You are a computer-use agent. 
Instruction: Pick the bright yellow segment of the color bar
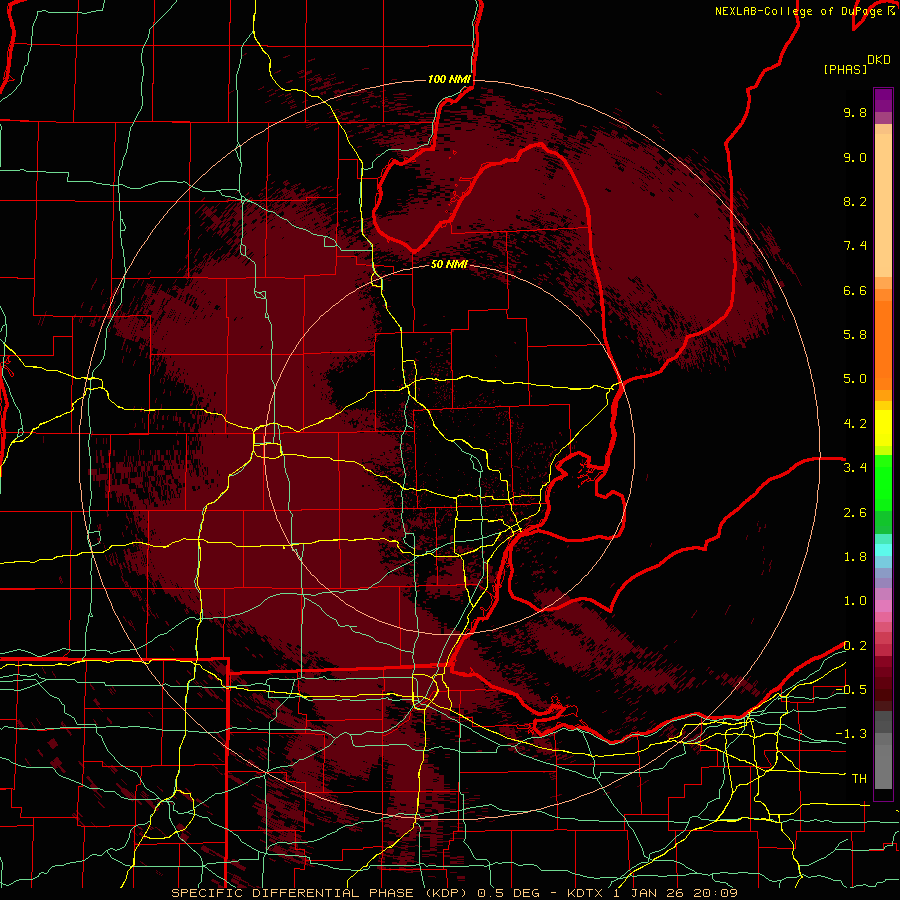pos(883,428)
